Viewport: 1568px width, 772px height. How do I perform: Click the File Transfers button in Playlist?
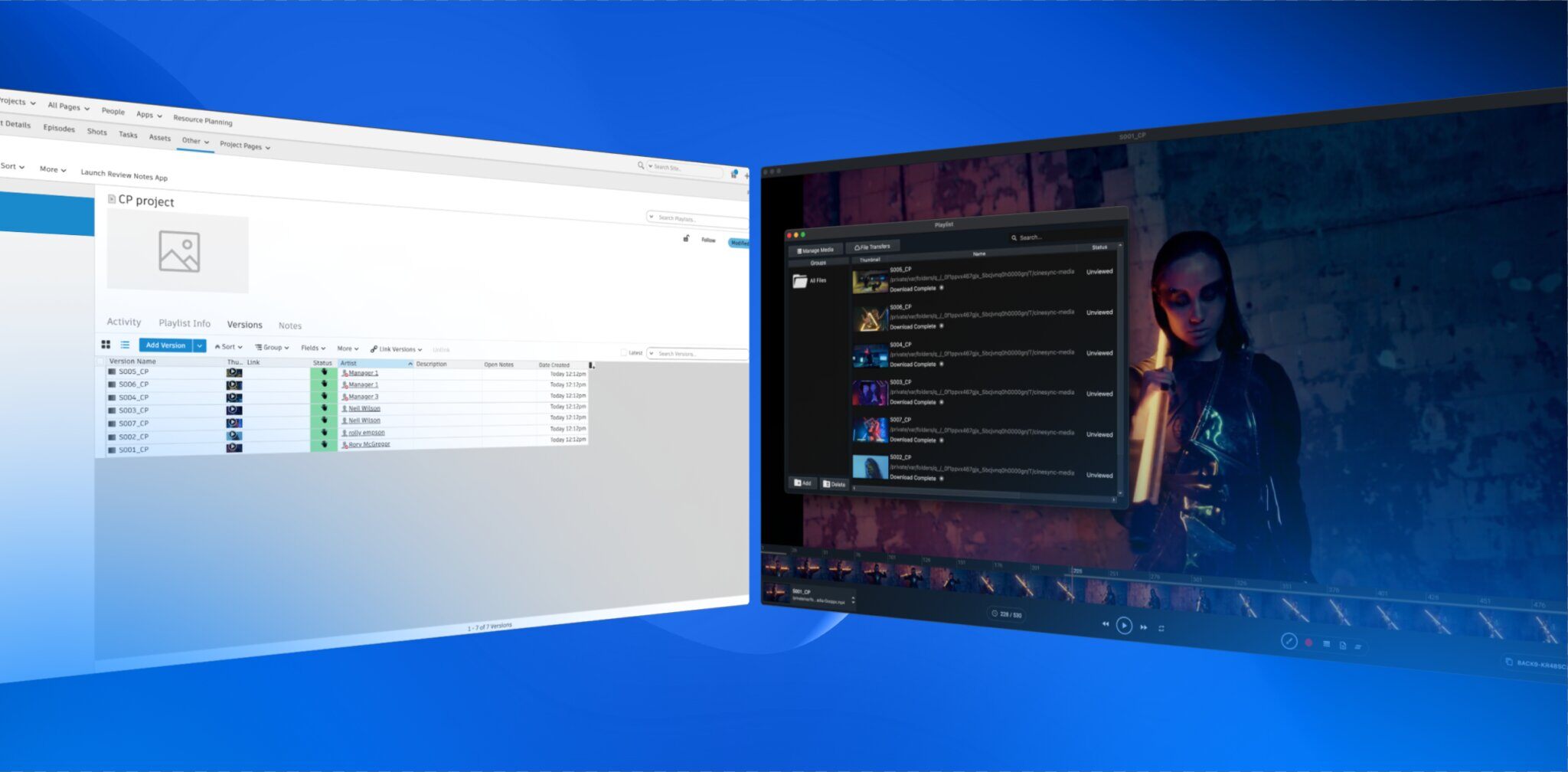click(x=872, y=247)
